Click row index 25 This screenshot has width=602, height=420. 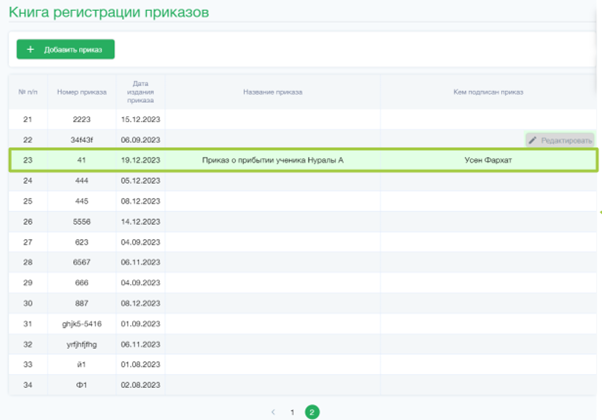28,201
